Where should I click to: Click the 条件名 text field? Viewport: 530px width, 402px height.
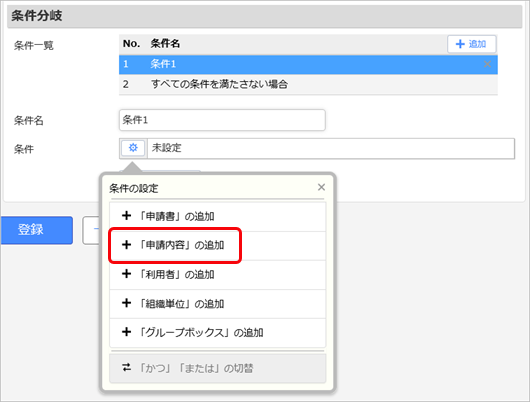(x=222, y=120)
